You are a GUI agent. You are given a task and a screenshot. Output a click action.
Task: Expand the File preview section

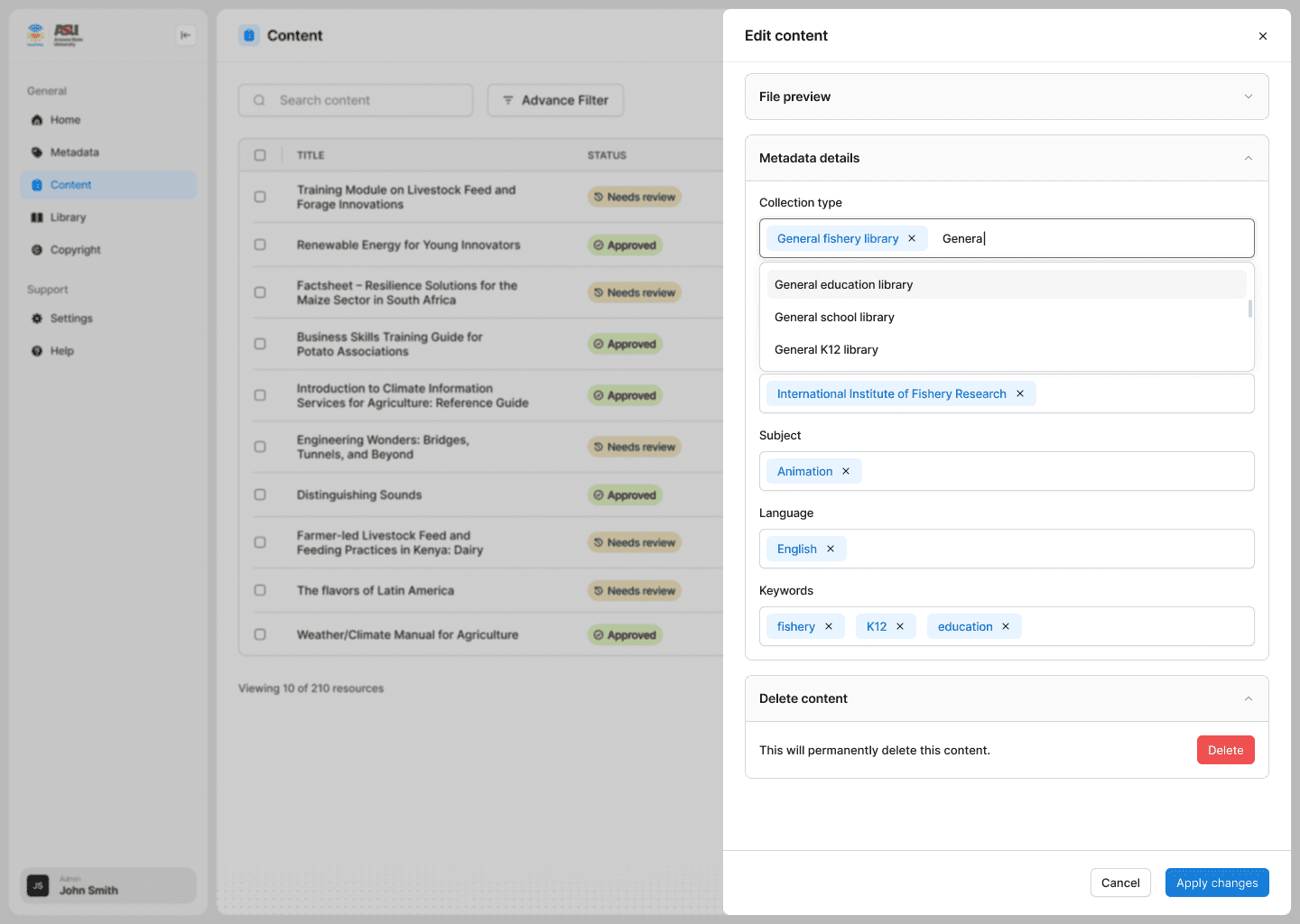[1249, 97]
